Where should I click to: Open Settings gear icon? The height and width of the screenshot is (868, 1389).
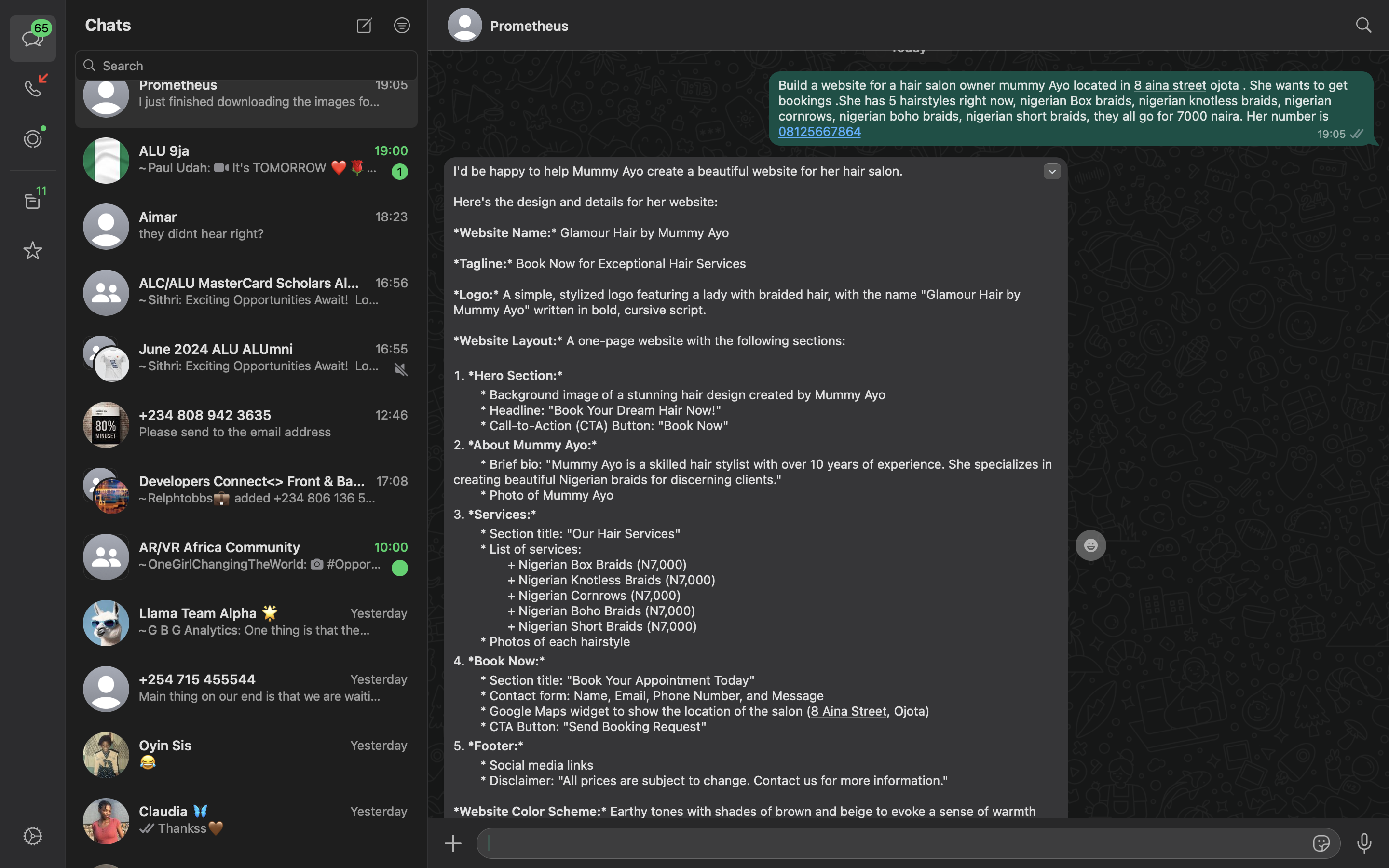(33, 836)
